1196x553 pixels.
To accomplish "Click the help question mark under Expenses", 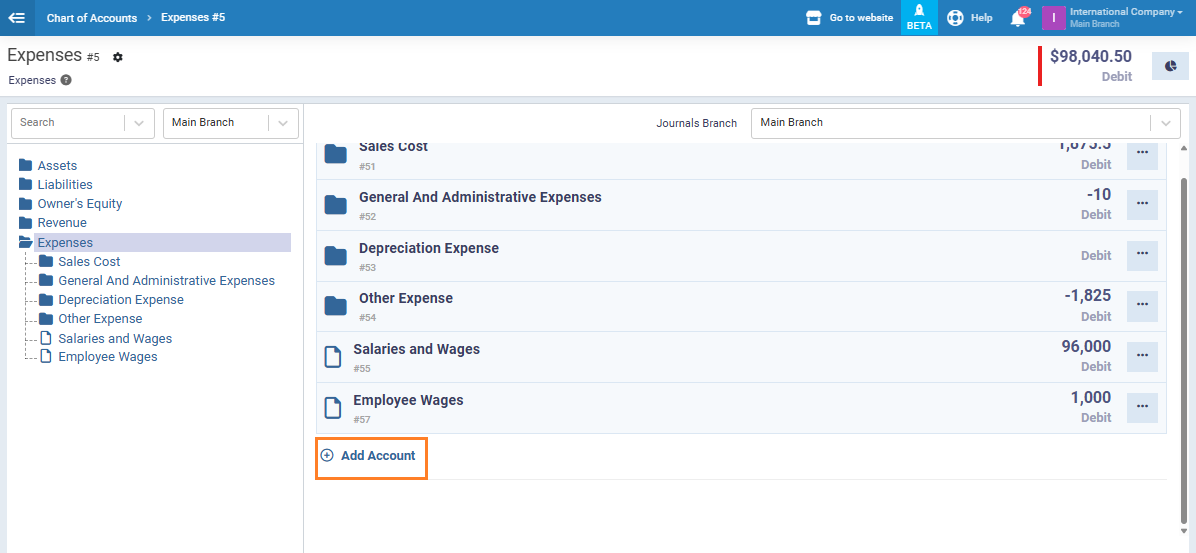I will (66, 80).
